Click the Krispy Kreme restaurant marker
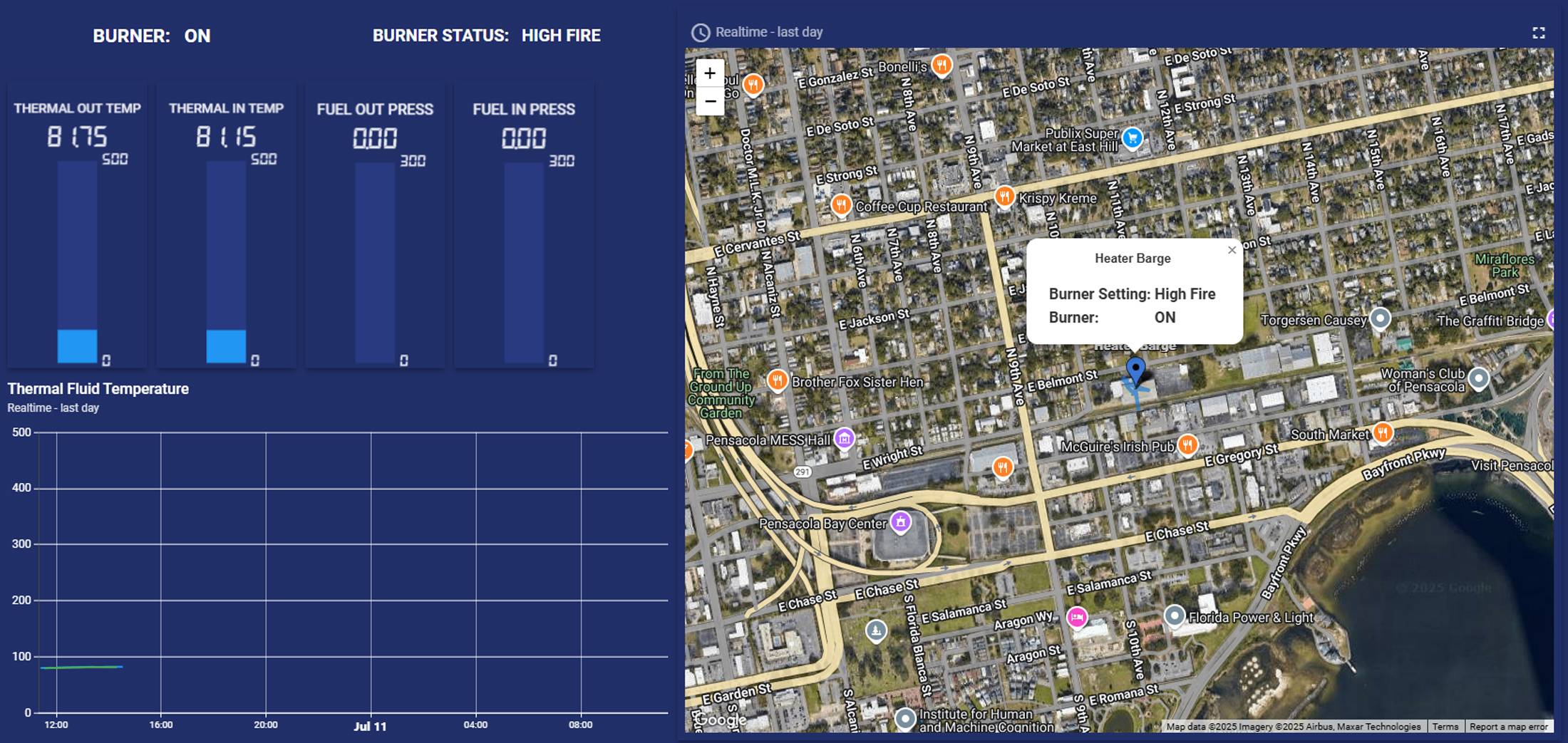This screenshot has height=743, width=1568. tap(1004, 196)
